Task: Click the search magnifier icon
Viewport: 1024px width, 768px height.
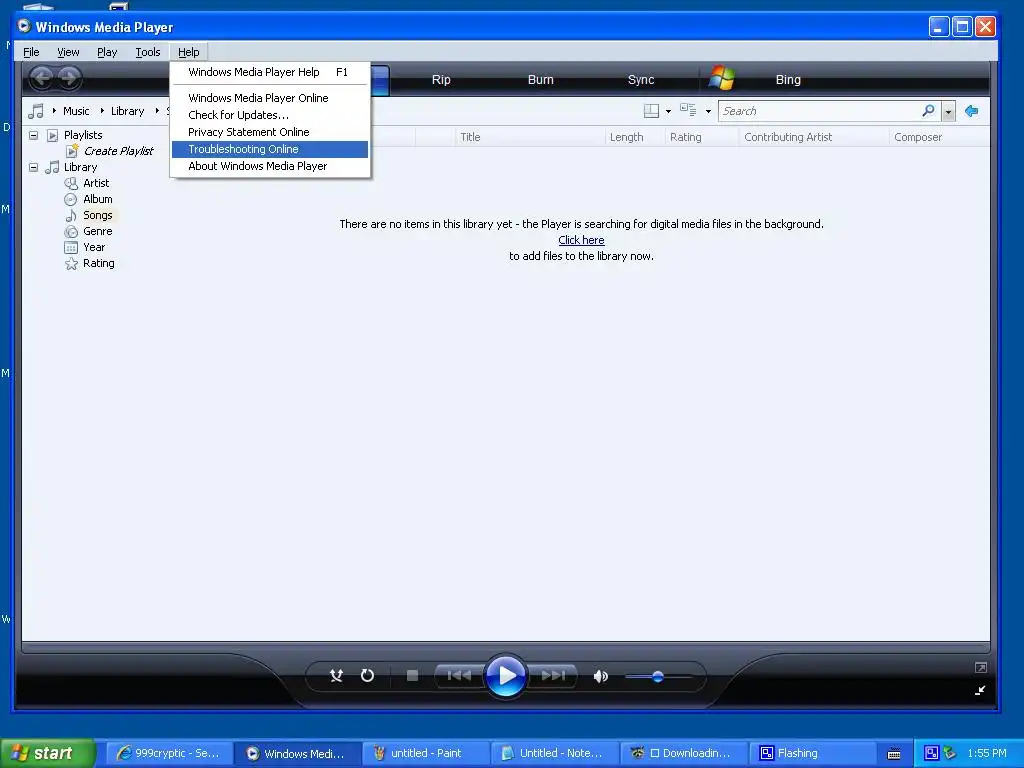Action: click(928, 111)
